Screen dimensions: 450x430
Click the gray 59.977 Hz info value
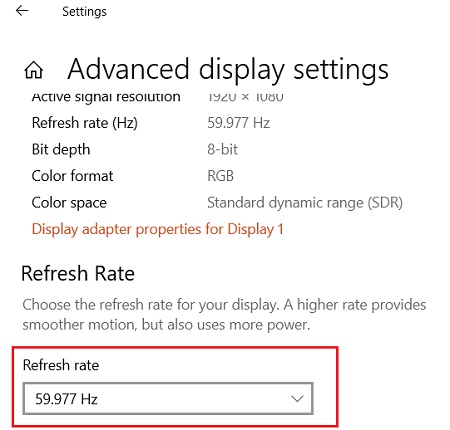pos(238,123)
